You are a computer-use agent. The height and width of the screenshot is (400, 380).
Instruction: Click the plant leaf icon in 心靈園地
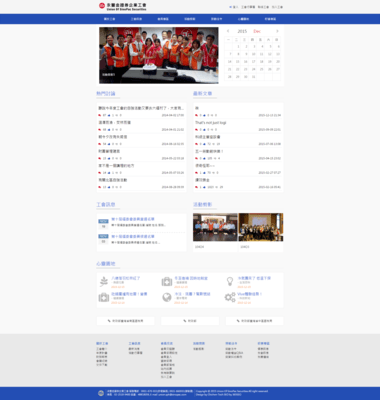(x=104, y=281)
